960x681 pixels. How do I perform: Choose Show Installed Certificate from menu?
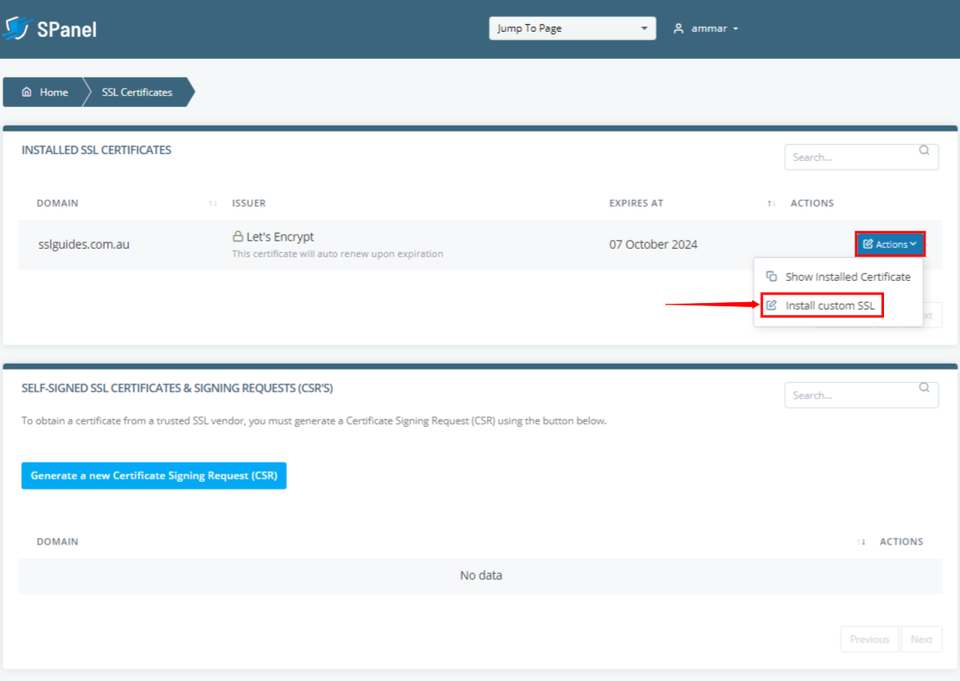[x=847, y=276]
